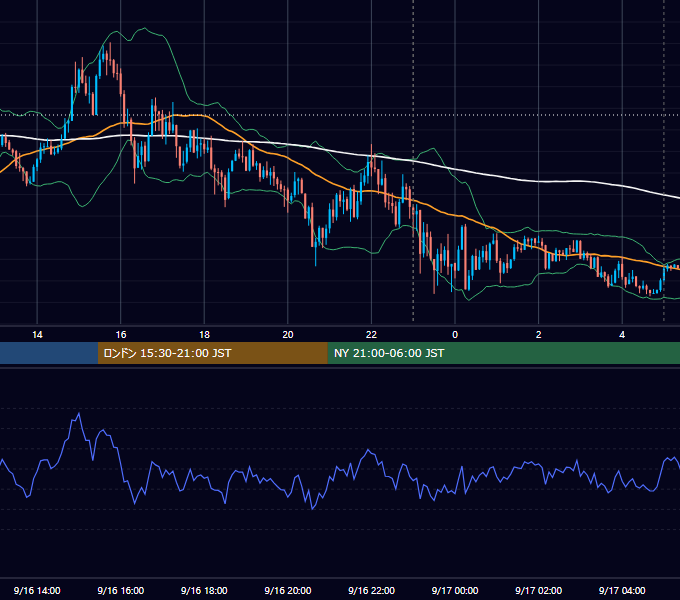This screenshot has height=600, width=680.
Task: Click the 18 hour label on upper axis
Action: click(204, 335)
